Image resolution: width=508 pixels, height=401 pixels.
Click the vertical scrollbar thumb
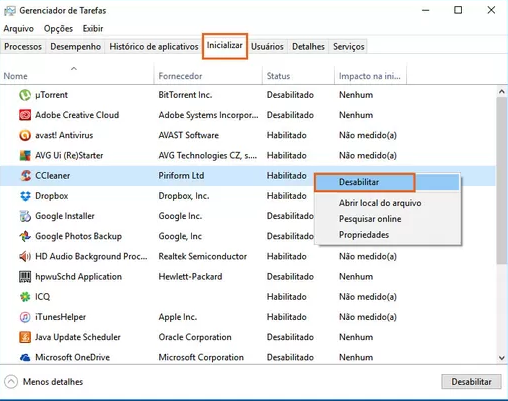coord(502,181)
